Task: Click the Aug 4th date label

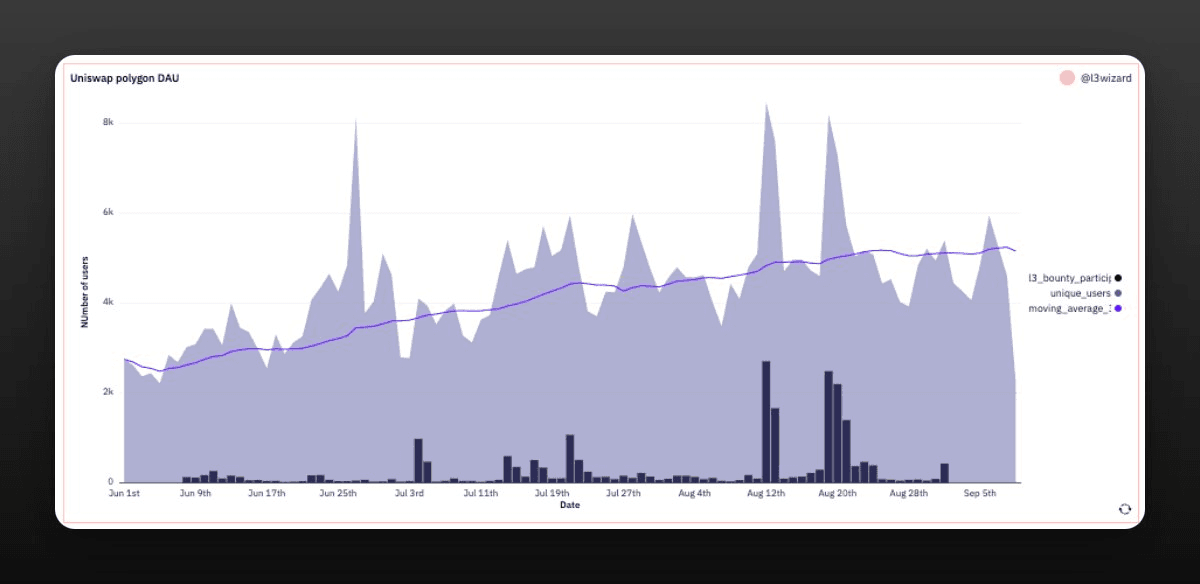Action: point(694,493)
